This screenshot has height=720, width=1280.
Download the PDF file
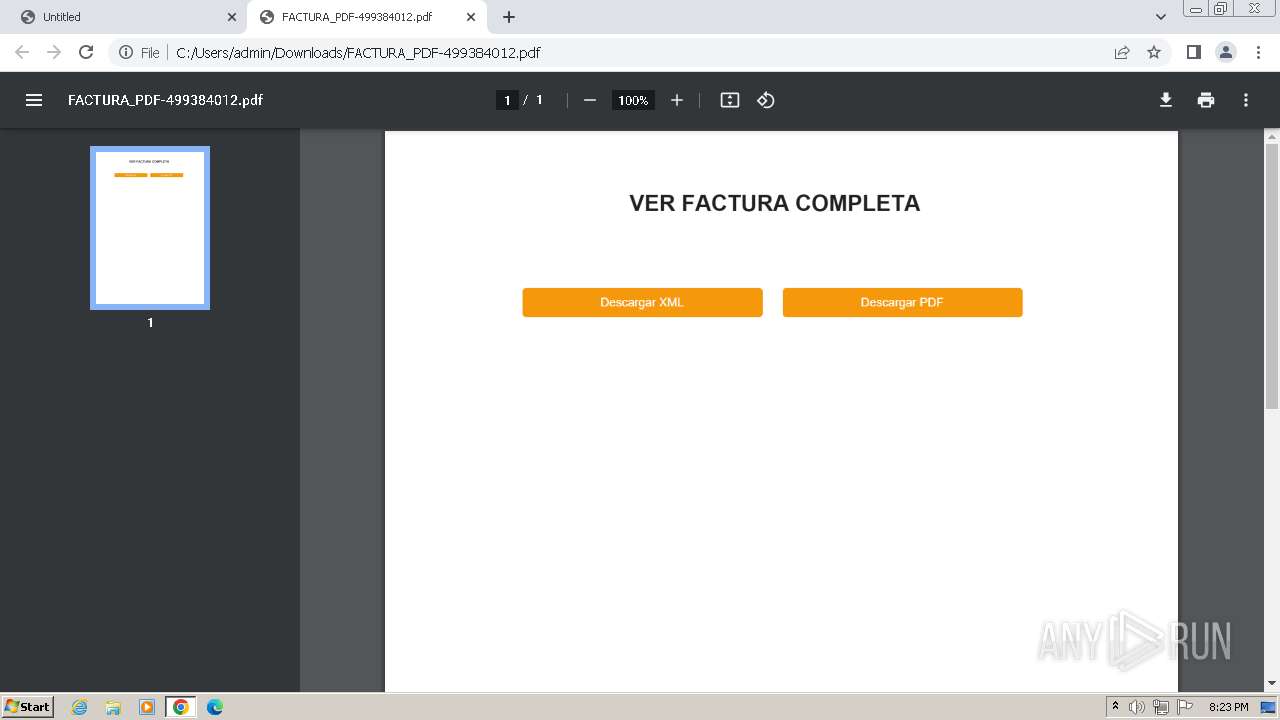[x=1166, y=100]
